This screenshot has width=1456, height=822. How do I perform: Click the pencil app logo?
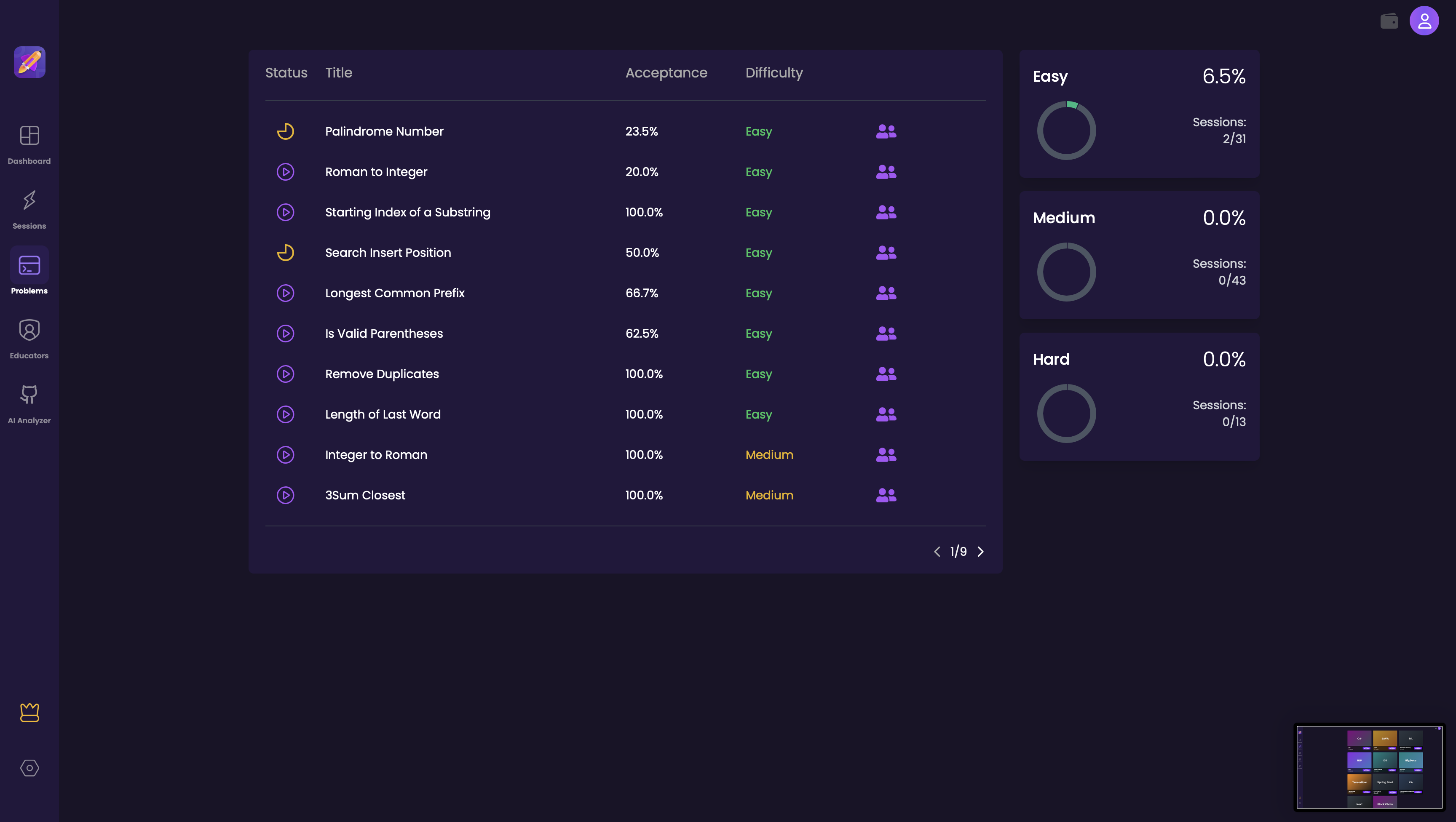(29, 62)
